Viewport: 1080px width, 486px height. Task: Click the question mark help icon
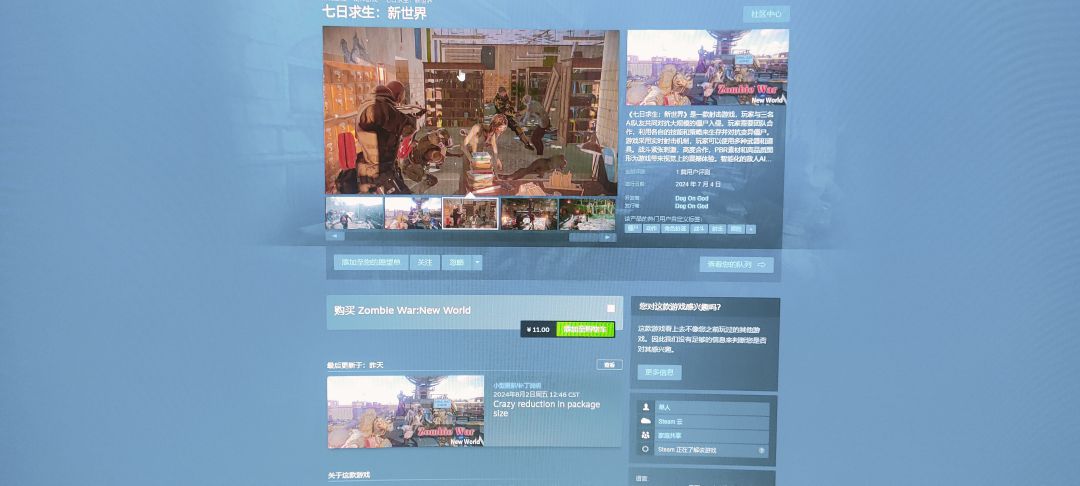point(761,450)
